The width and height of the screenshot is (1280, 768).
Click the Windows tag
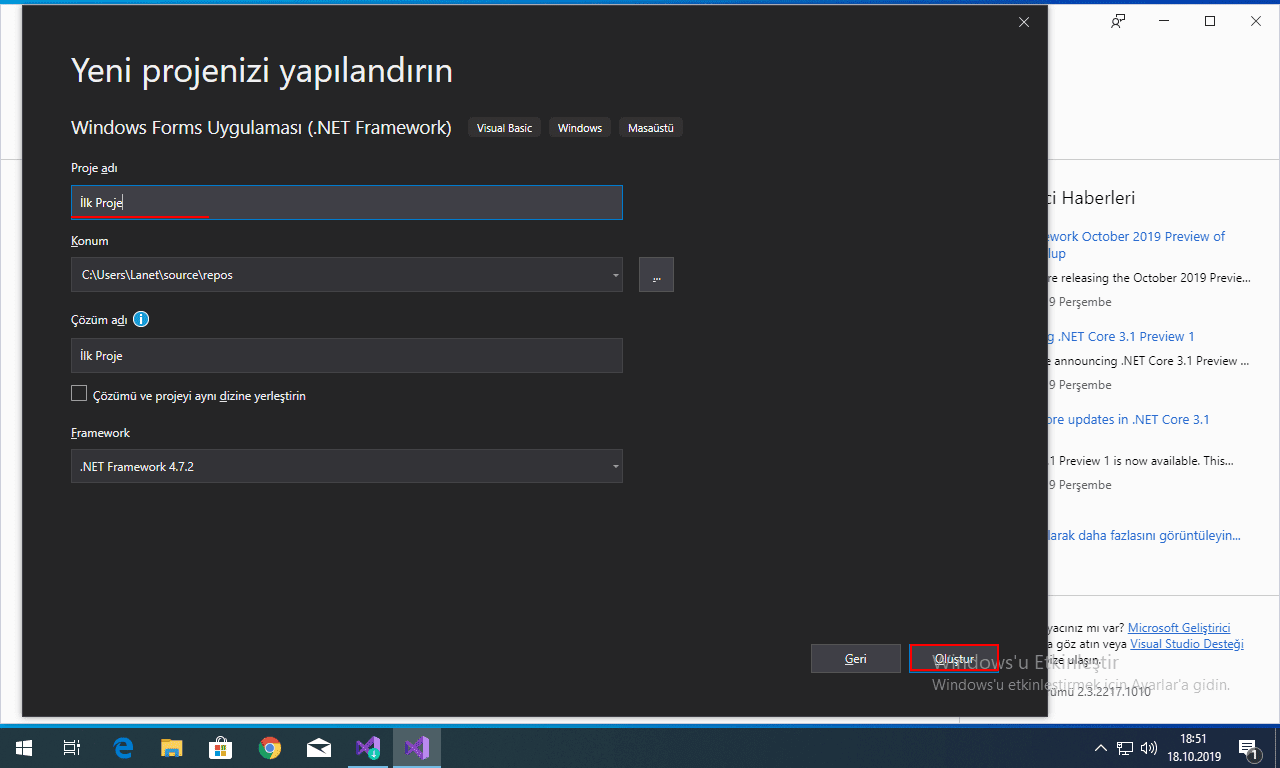point(580,128)
